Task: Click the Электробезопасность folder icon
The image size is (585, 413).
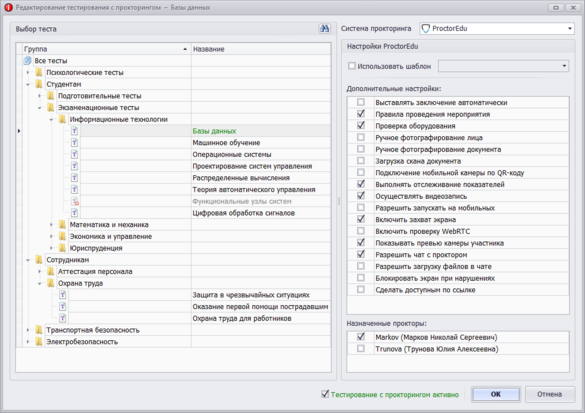Action: click(x=39, y=341)
